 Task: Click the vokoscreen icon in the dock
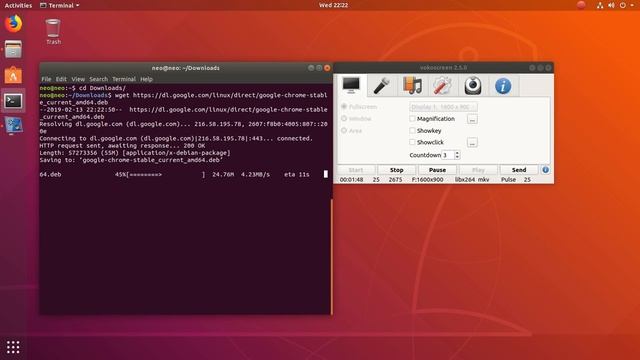click(13, 125)
